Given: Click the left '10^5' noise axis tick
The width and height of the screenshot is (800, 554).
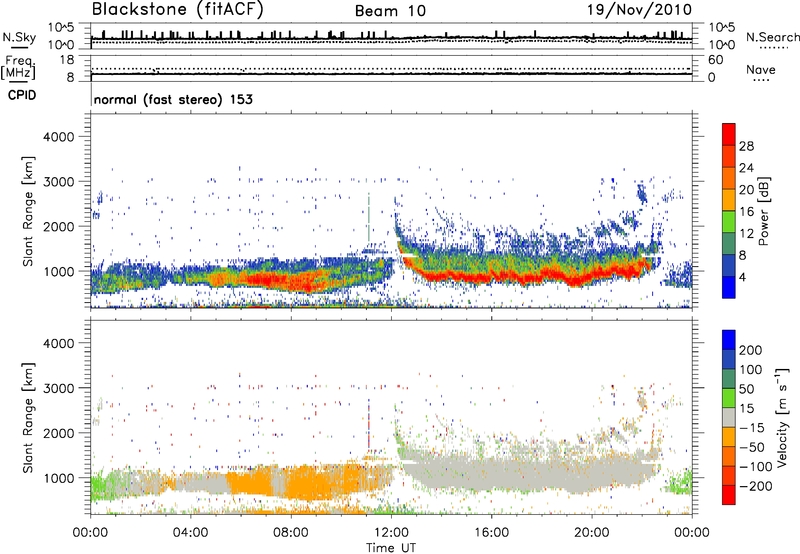Looking at the screenshot, I should click(x=61, y=27).
